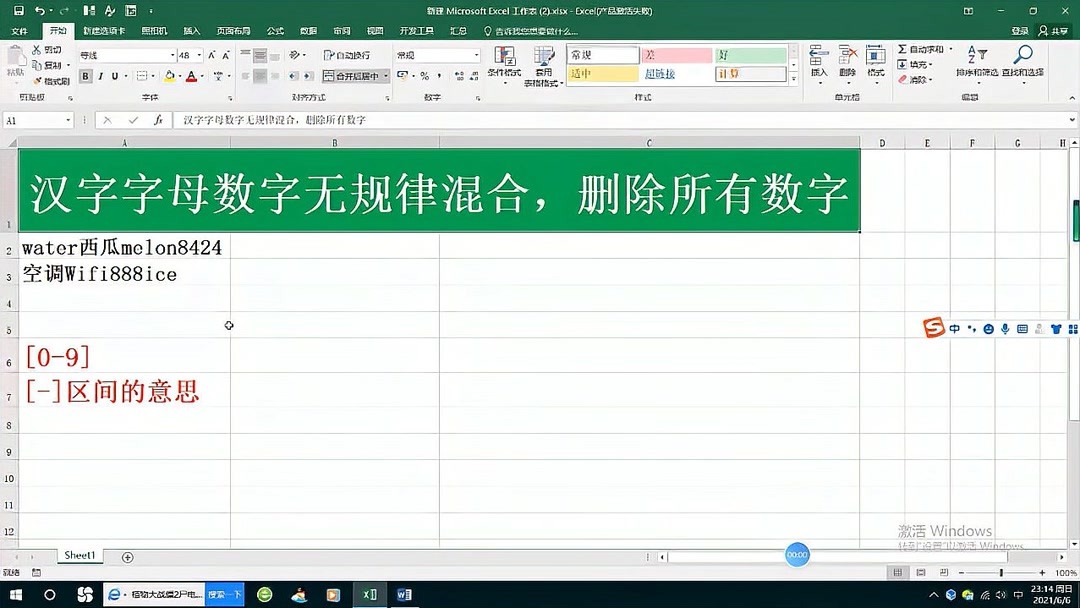This screenshot has height=608, width=1080.
Task: Select the Sheet1 tab
Action: [79, 557]
